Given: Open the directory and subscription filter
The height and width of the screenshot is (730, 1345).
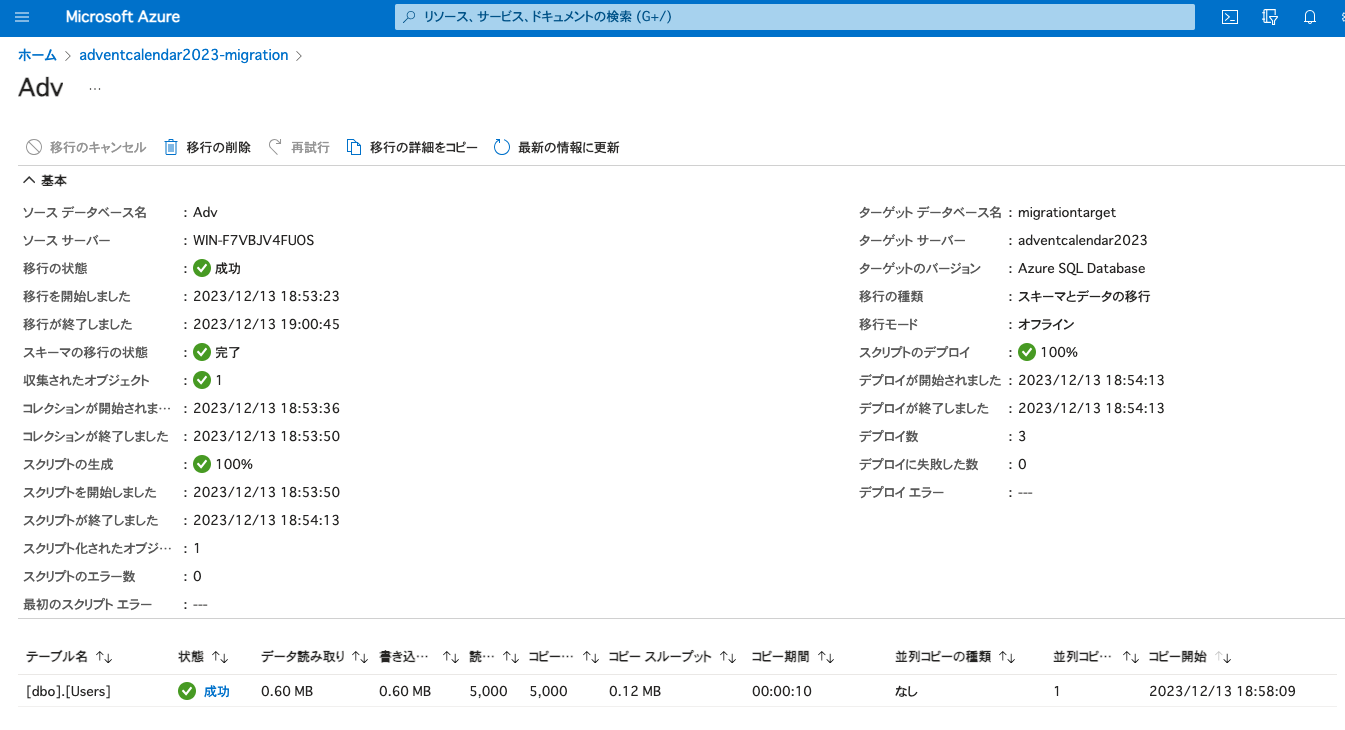Looking at the screenshot, I should [1269, 17].
